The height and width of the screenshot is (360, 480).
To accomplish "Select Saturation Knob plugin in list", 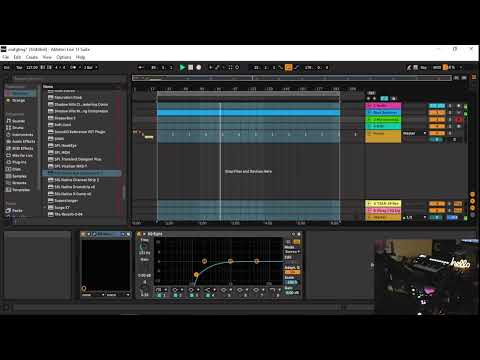I will (x=68, y=97).
